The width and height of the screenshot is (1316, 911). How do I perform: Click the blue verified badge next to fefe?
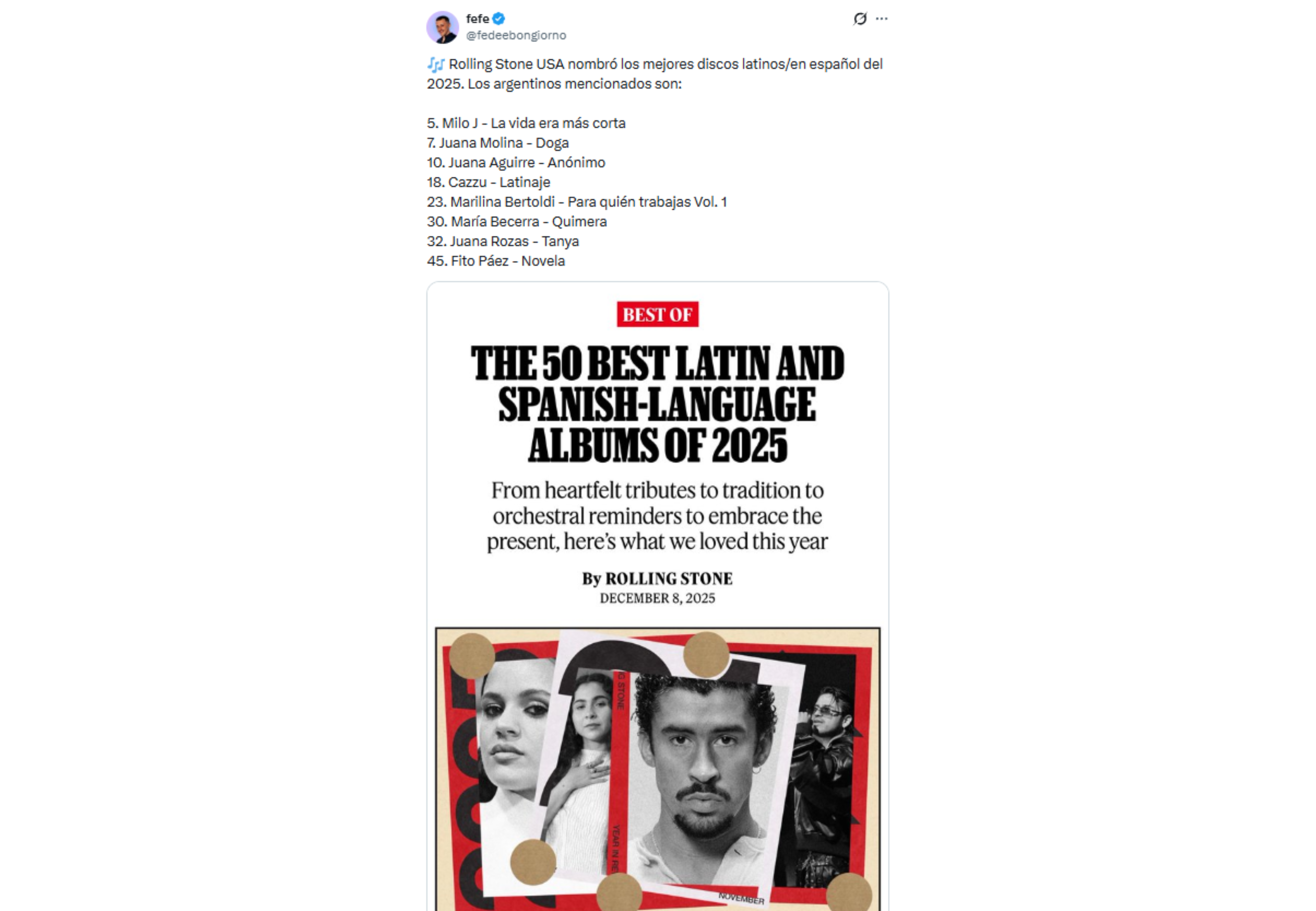point(498,19)
